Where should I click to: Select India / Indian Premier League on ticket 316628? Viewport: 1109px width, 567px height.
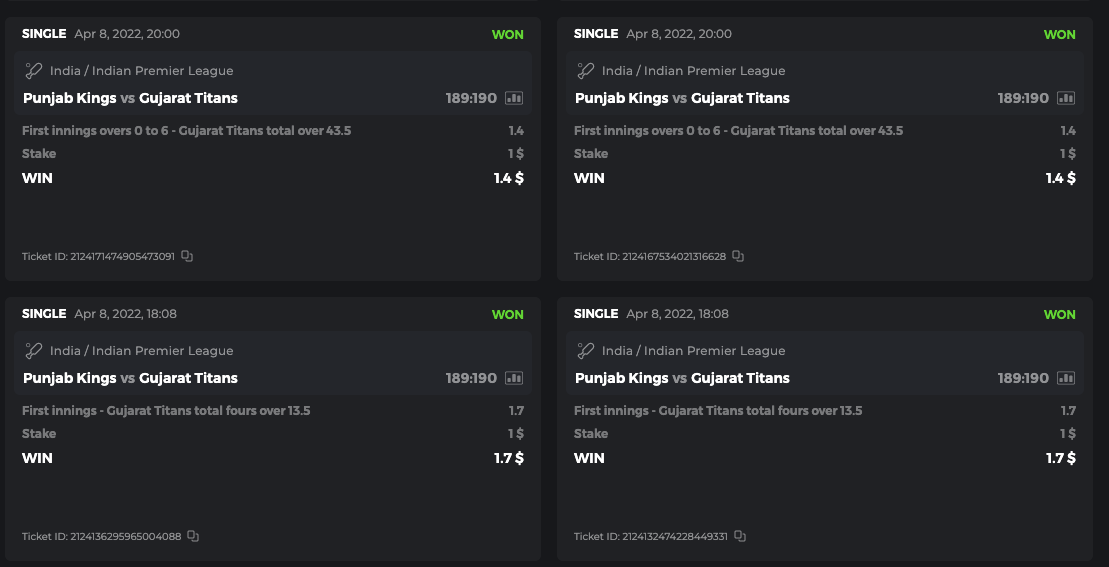click(x=693, y=71)
